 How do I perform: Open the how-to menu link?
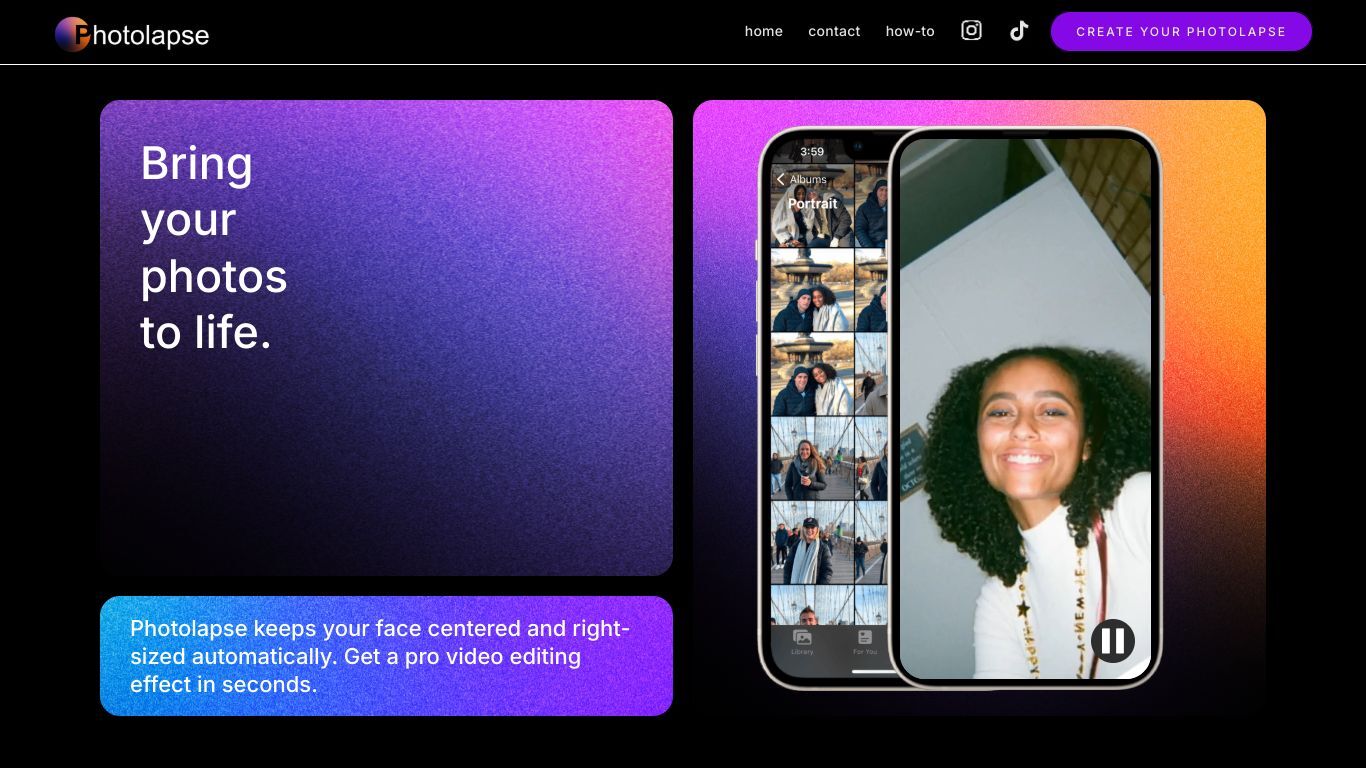(910, 31)
